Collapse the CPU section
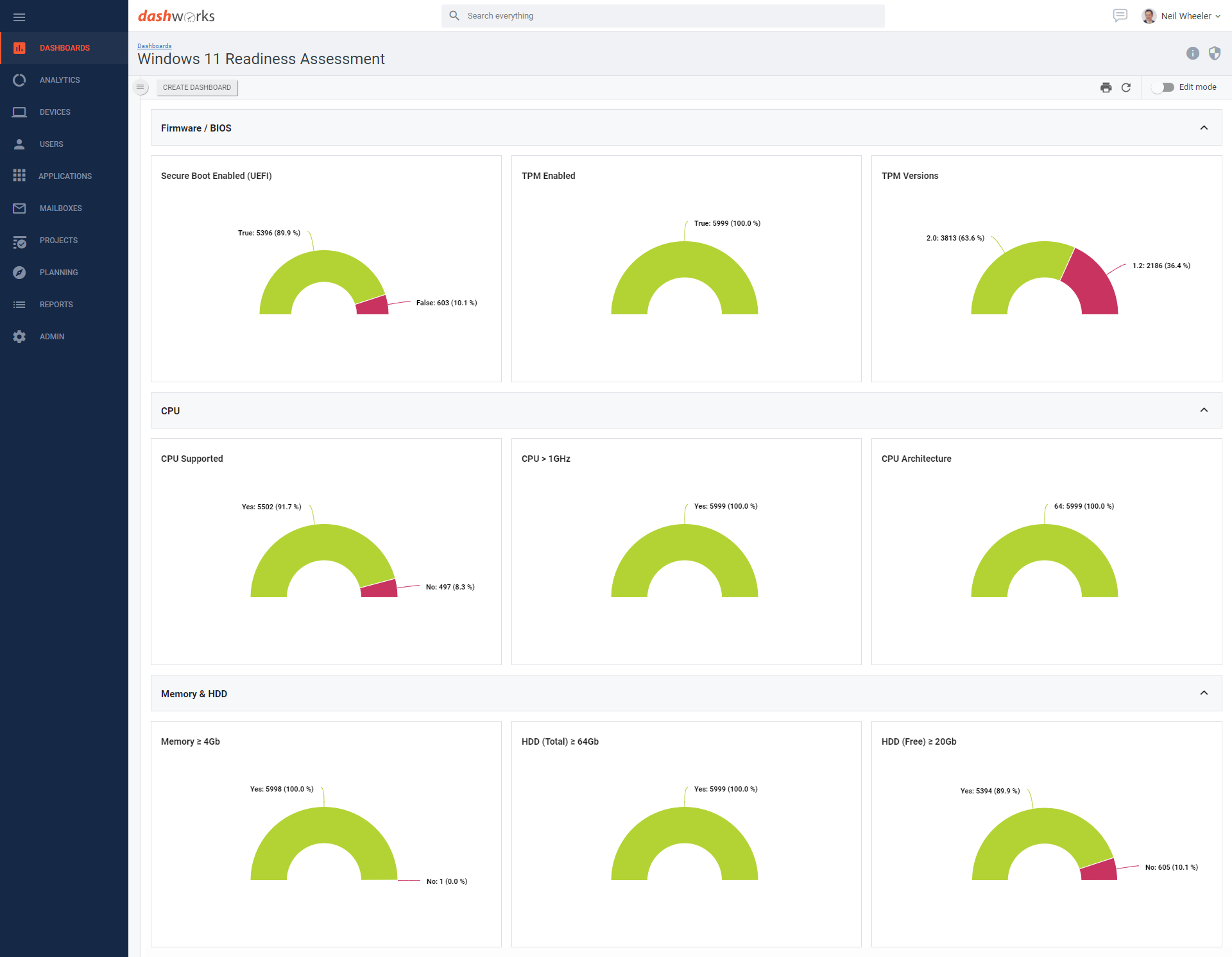The width and height of the screenshot is (1232, 957). [x=1204, y=411]
